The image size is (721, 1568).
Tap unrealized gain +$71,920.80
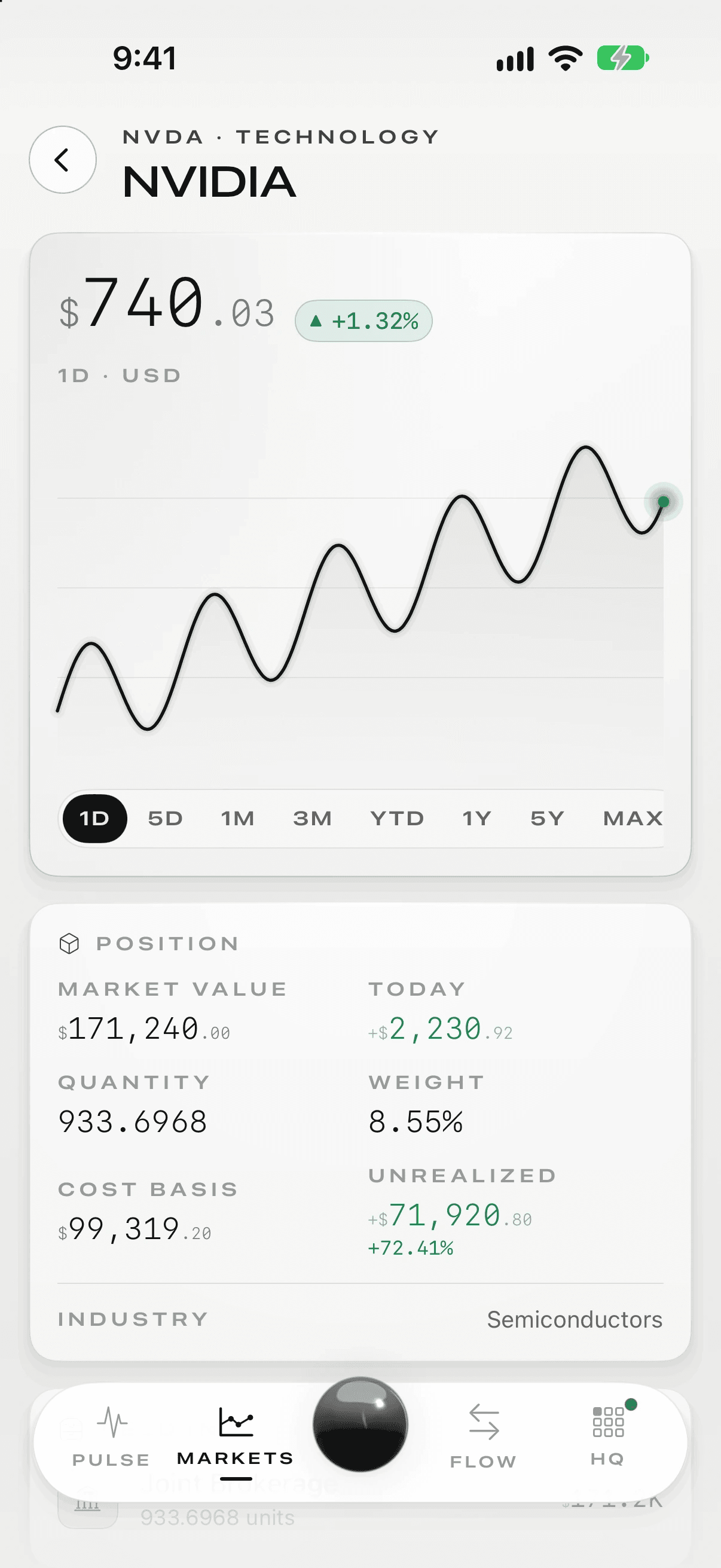coord(450,1216)
